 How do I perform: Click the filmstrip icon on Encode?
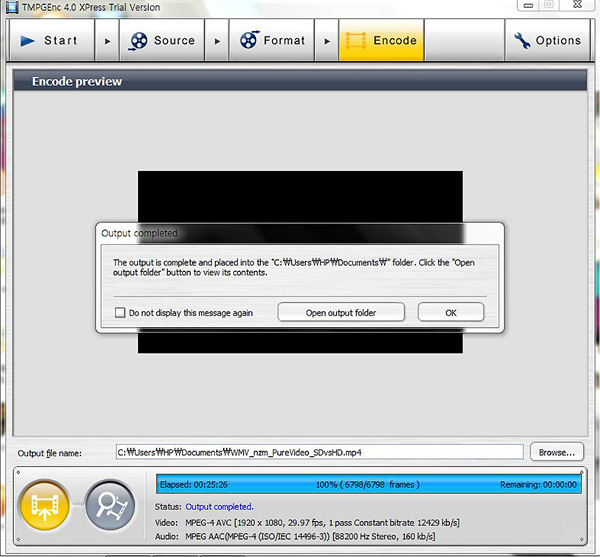356,41
